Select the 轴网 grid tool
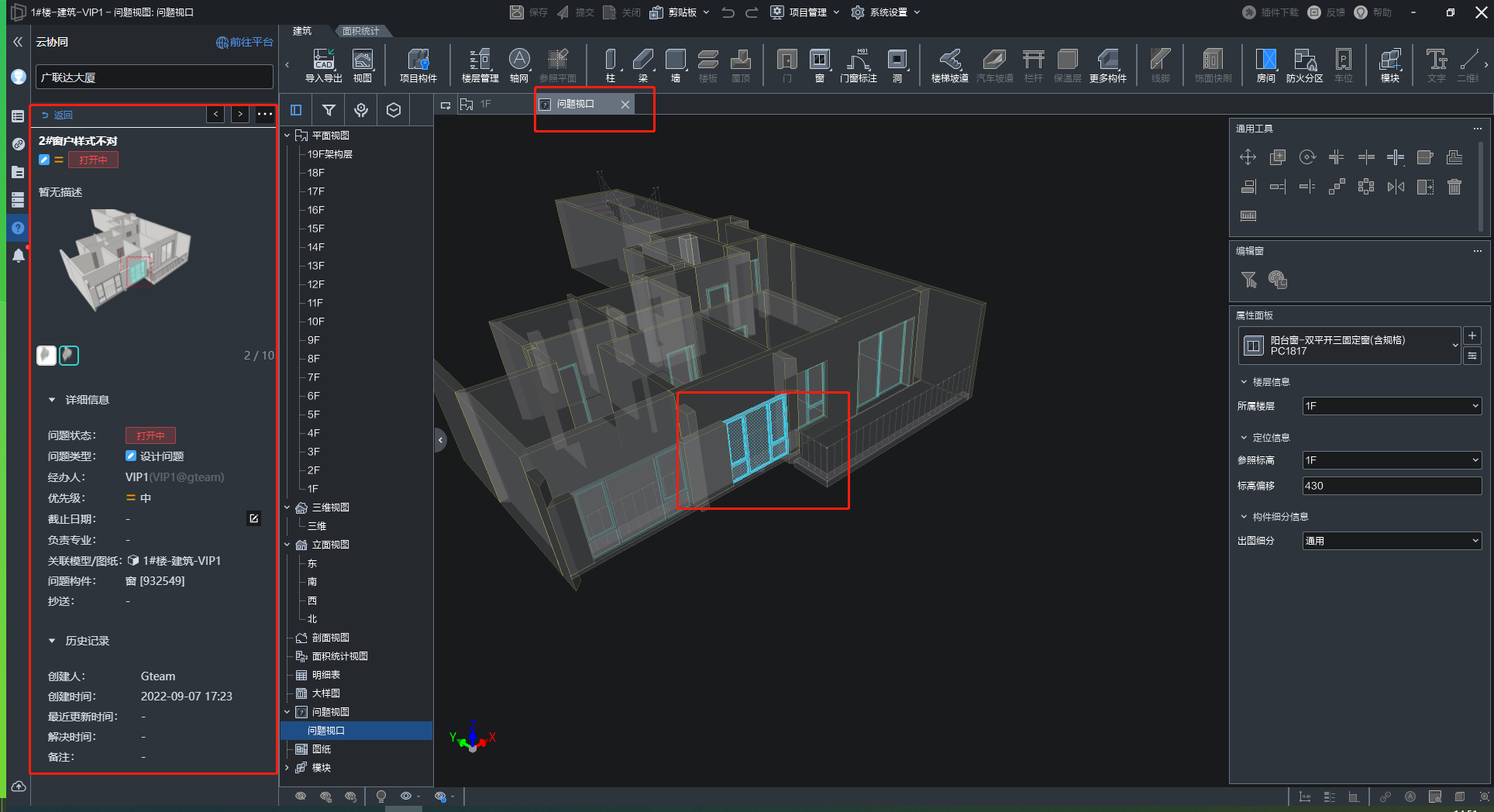 click(x=519, y=65)
